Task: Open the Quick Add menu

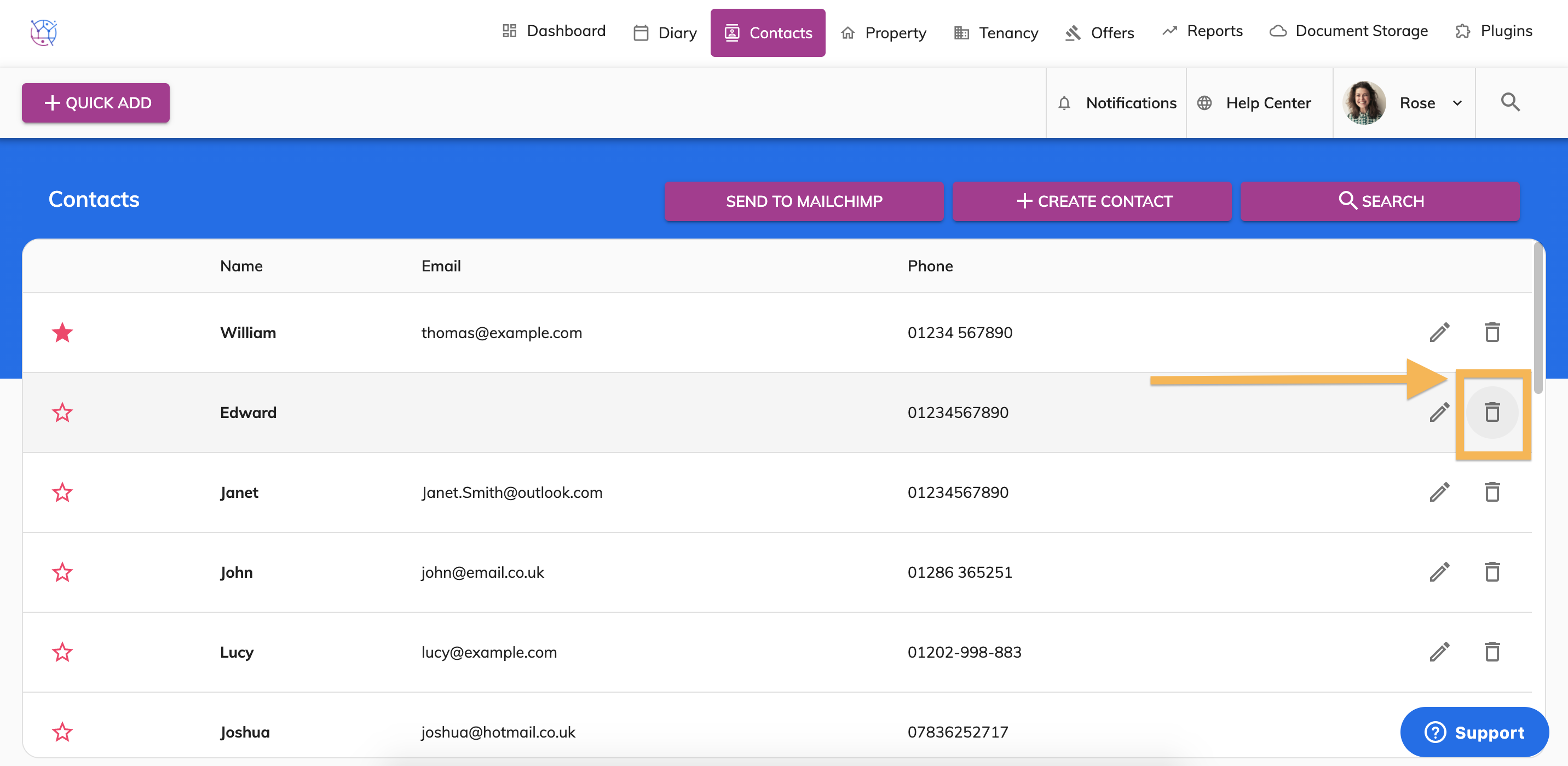Action: pyautogui.click(x=96, y=103)
